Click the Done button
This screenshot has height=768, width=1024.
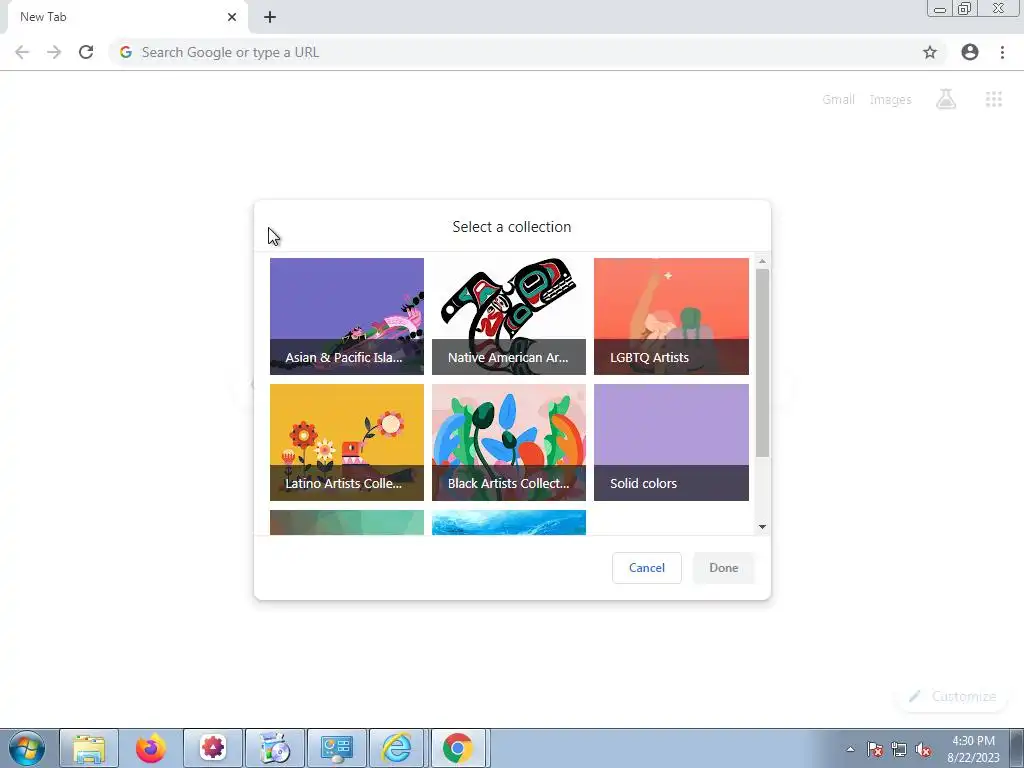724,568
